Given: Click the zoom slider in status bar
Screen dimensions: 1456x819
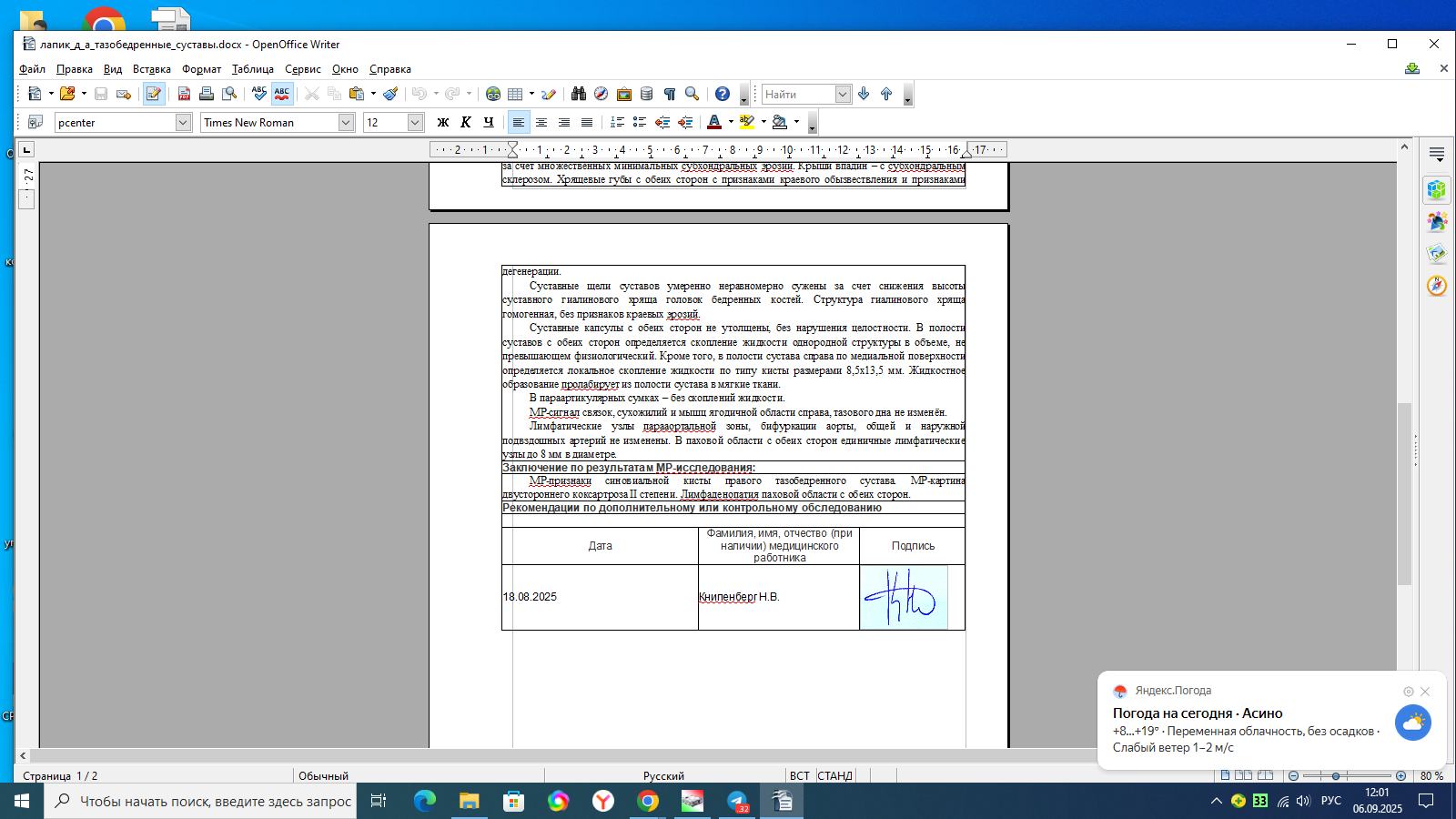Looking at the screenshot, I should click(1336, 776).
